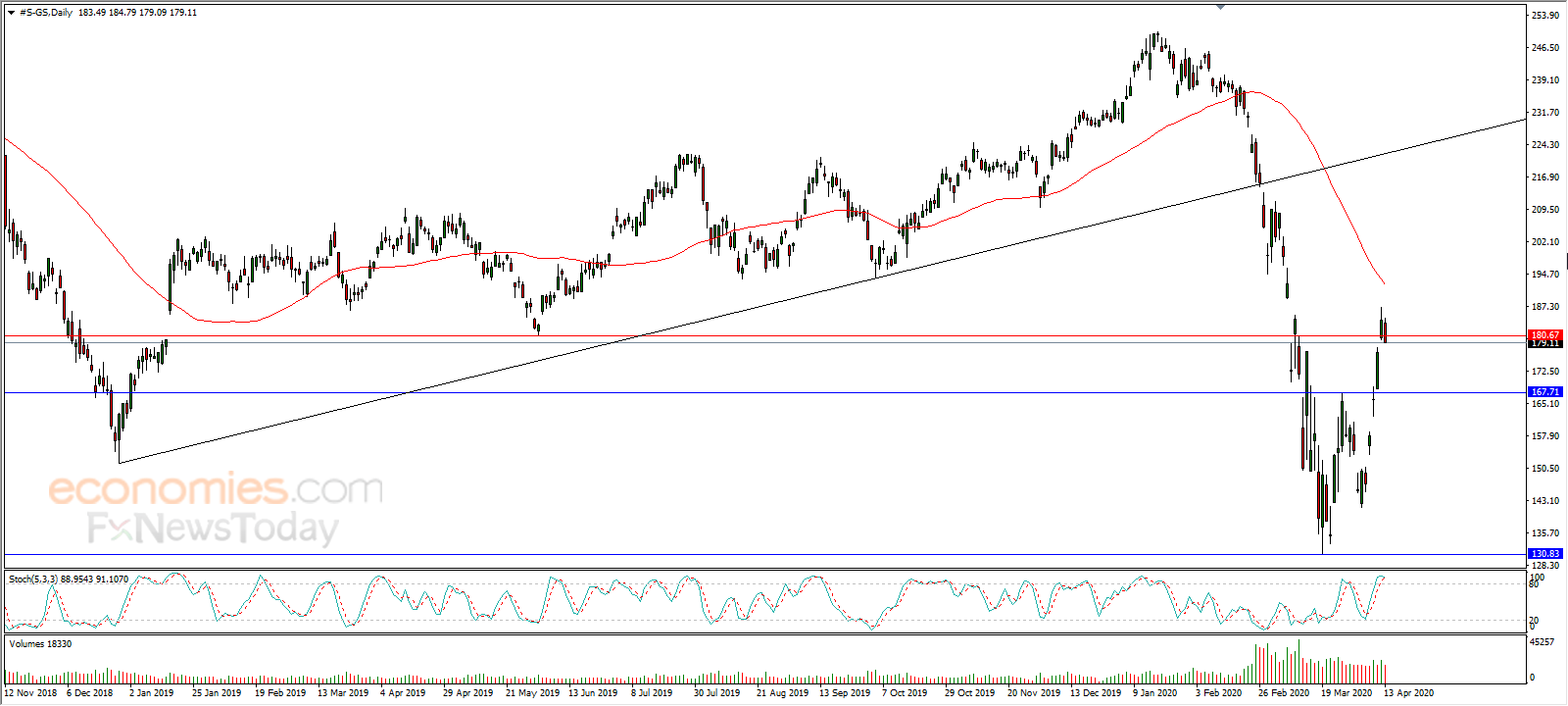Click the Volumes 18330 indicator label
The image size is (1568, 706).
click(x=40, y=644)
